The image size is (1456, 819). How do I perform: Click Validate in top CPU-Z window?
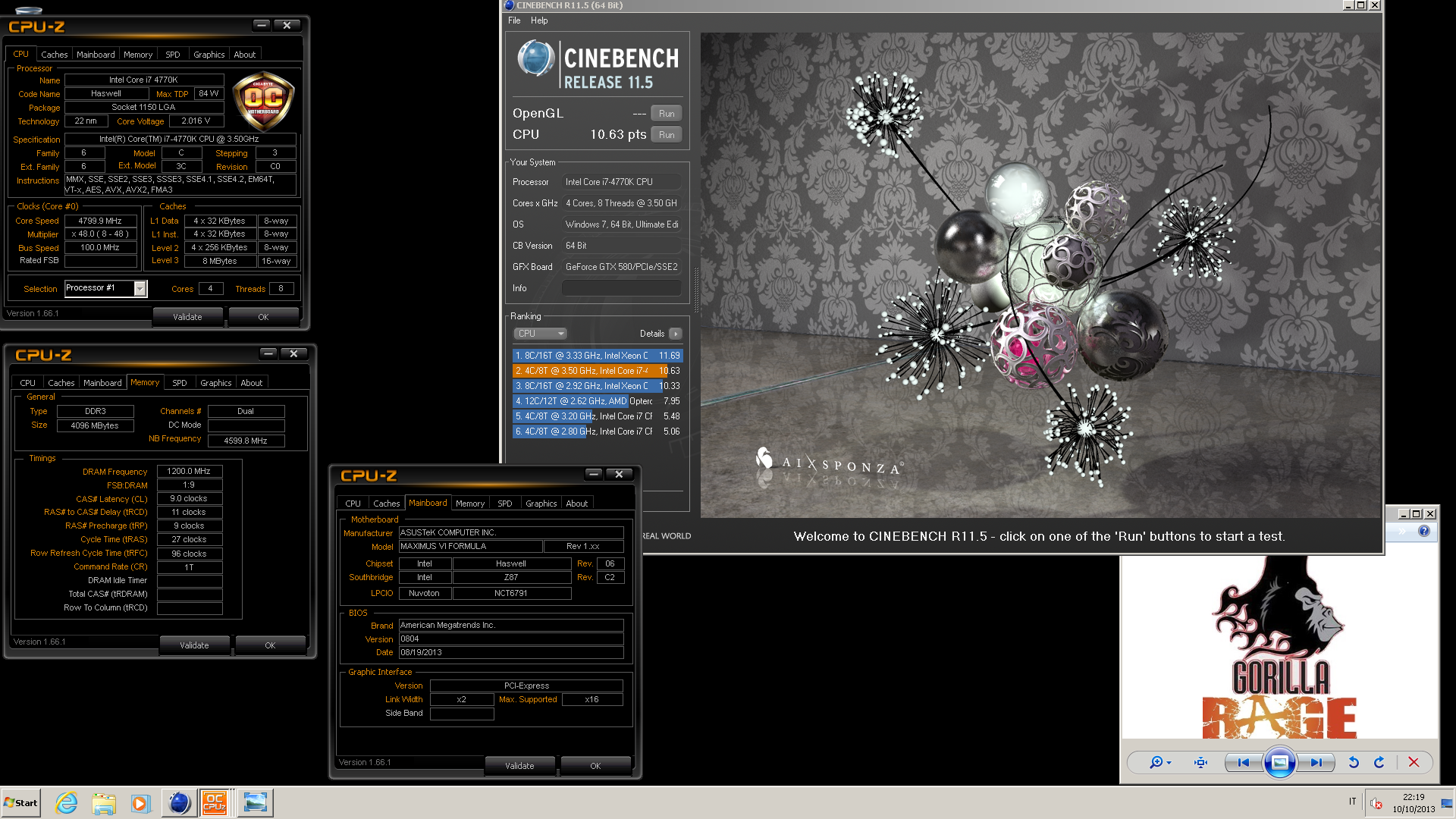click(187, 317)
